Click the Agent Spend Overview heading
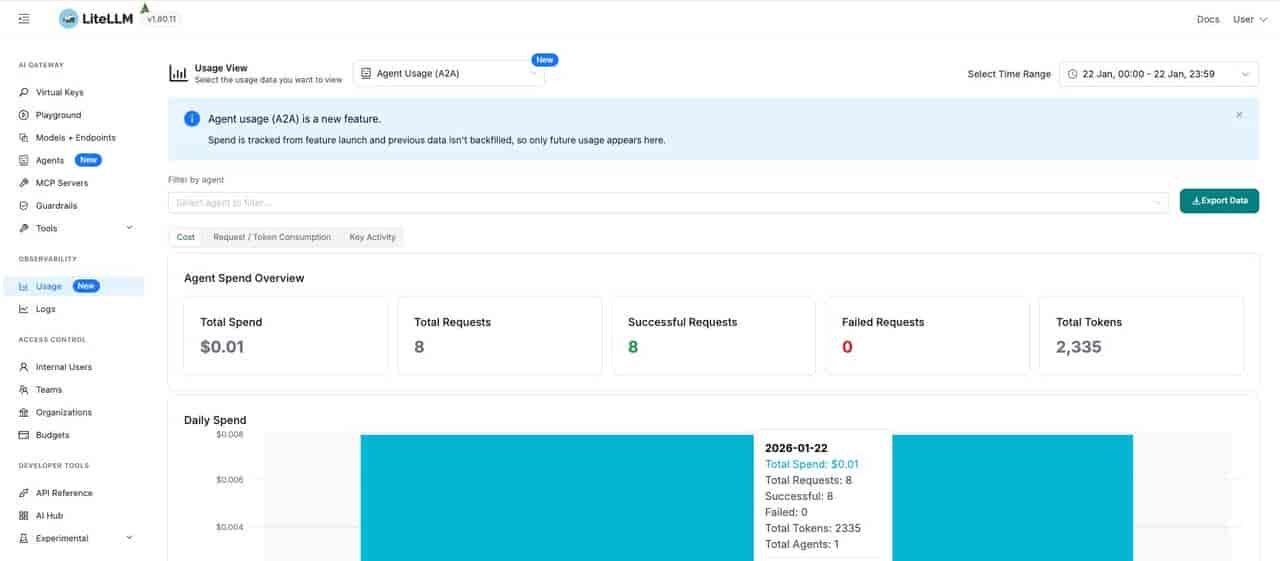The height and width of the screenshot is (561, 1280). point(244,278)
